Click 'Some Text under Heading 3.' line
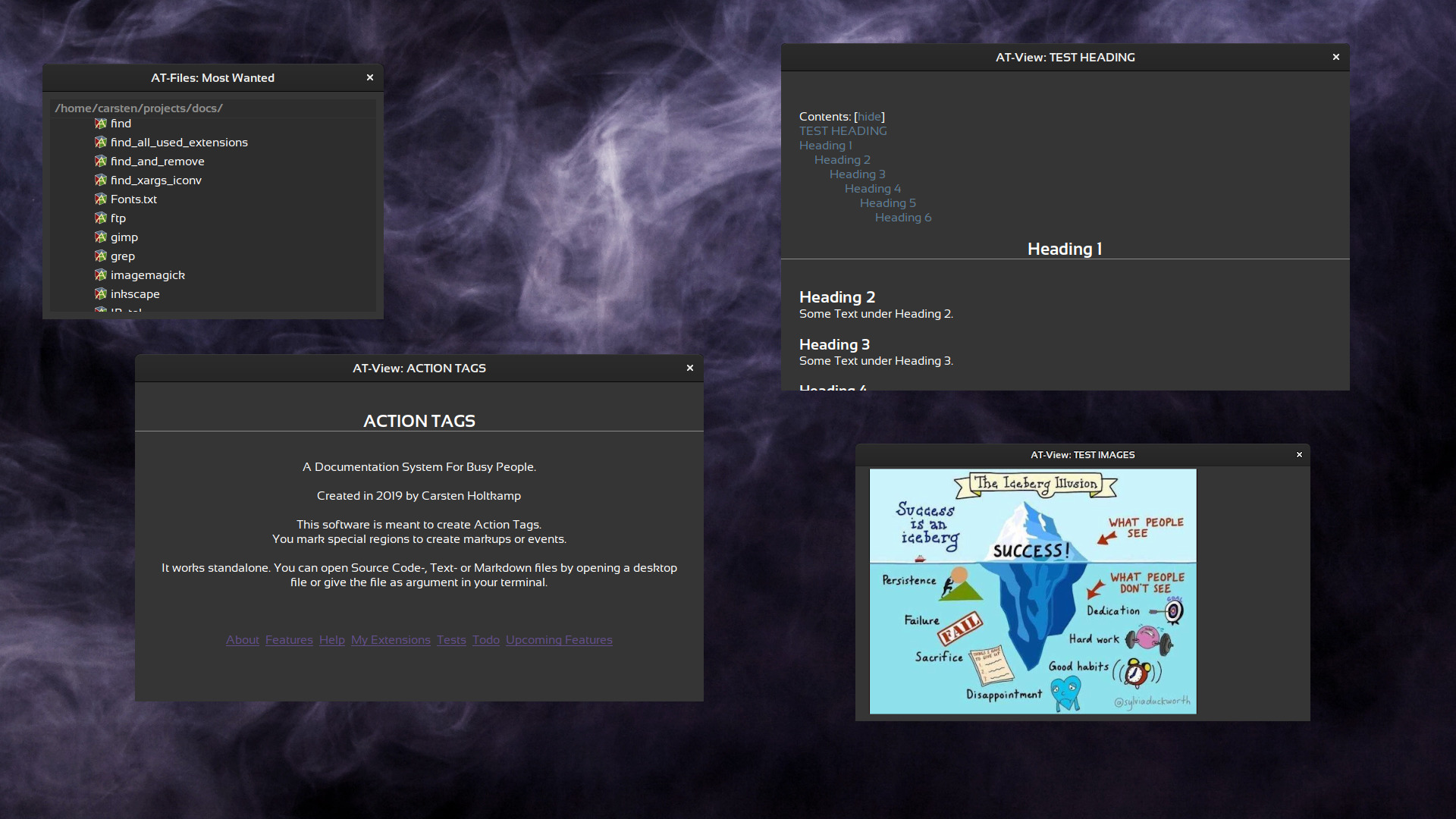Screen dimensions: 1456x819 [876, 361]
